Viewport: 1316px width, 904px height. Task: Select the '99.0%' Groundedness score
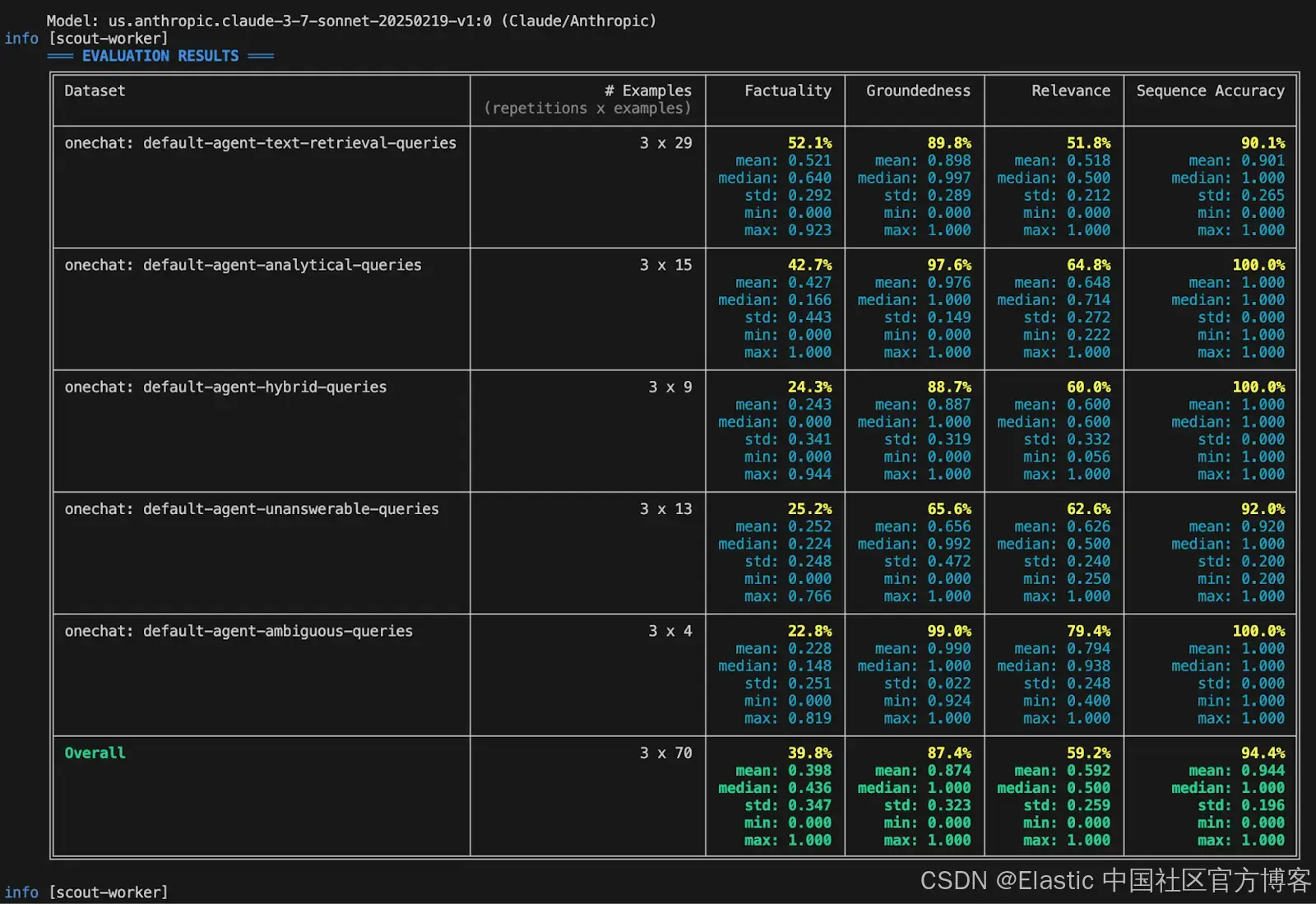(949, 631)
